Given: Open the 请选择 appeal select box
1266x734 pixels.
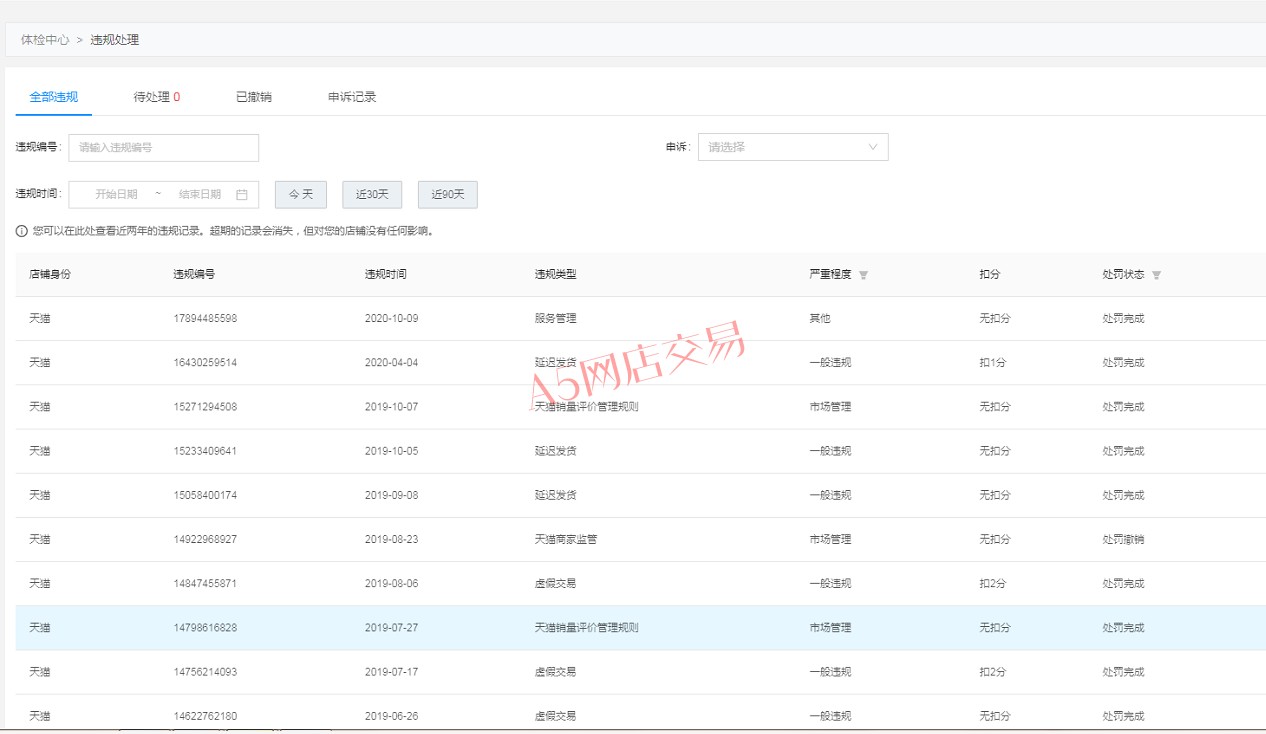Looking at the screenshot, I should point(792,147).
